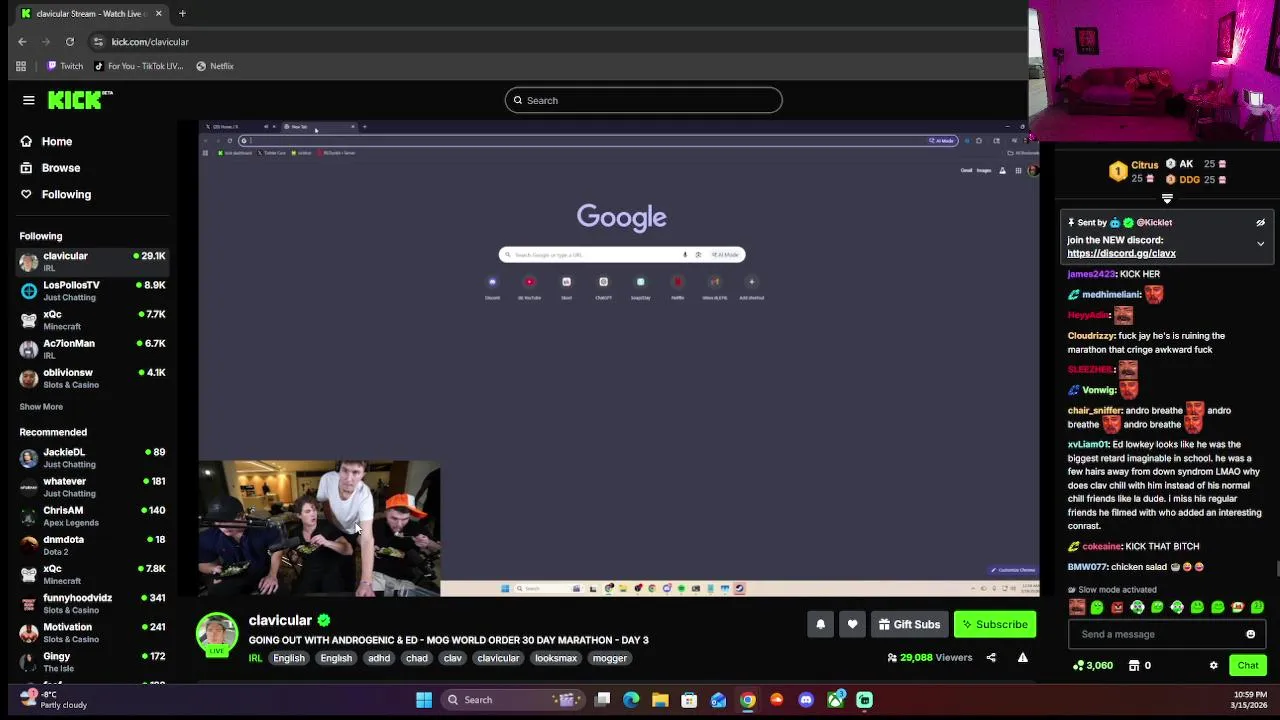Open funnyhoodvidz recommended channel
Image resolution: width=1280 pixels, height=720 pixels.
(x=92, y=603)
